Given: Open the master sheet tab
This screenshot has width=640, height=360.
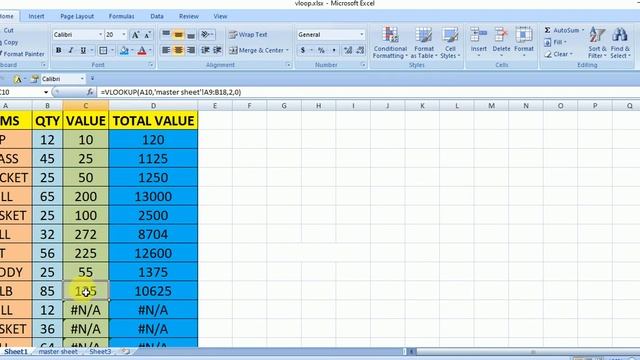Looking at the screenshot, I should point(58,351).
